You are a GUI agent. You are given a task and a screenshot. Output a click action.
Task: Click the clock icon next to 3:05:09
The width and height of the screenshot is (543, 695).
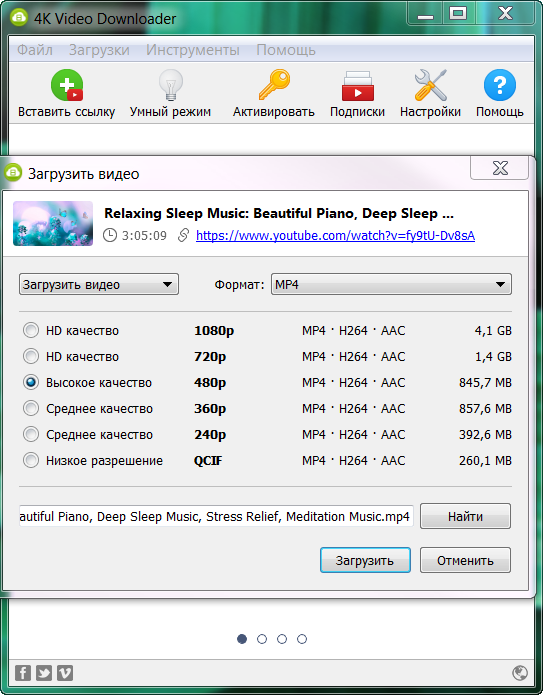[x=110, y=235]
